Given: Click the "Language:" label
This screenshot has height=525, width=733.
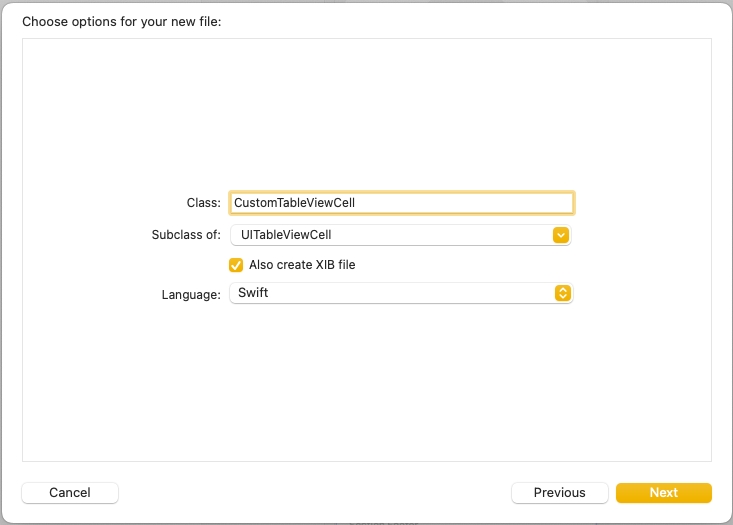Looking at the screenshot, I should 191,295.
